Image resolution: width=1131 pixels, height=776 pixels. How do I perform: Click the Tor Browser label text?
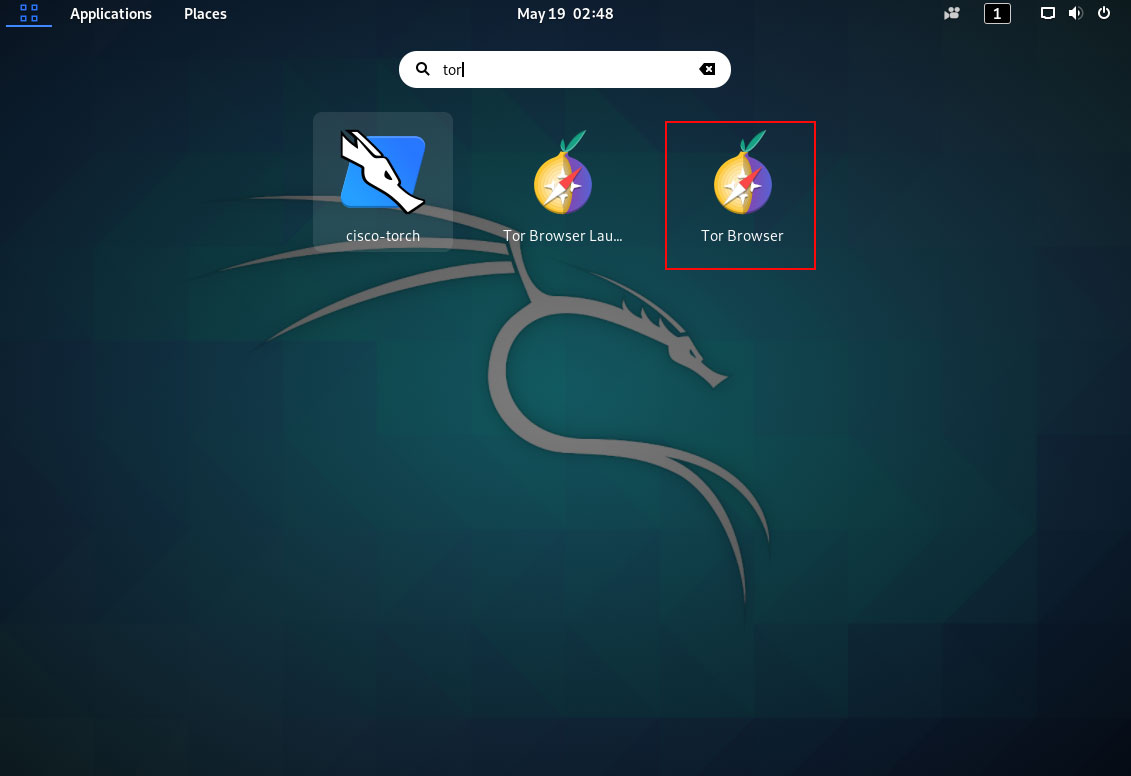coord(742,236)
